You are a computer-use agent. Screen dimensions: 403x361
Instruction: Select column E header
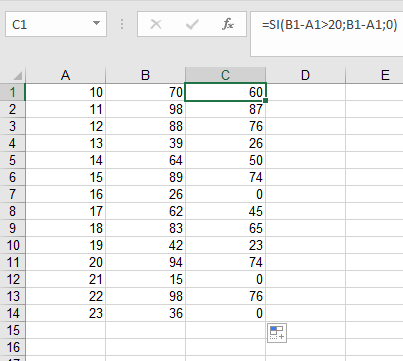(374, 75)
